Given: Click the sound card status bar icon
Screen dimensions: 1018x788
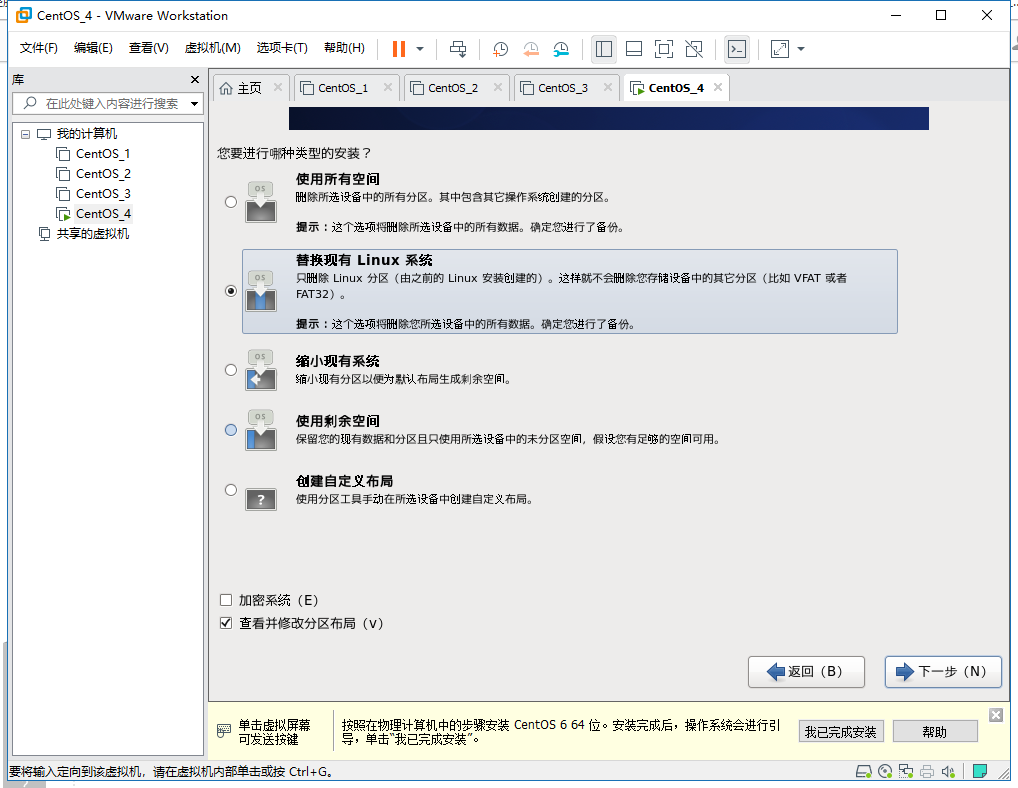Looking at the screenshot, I should click(x=948, y=772).
